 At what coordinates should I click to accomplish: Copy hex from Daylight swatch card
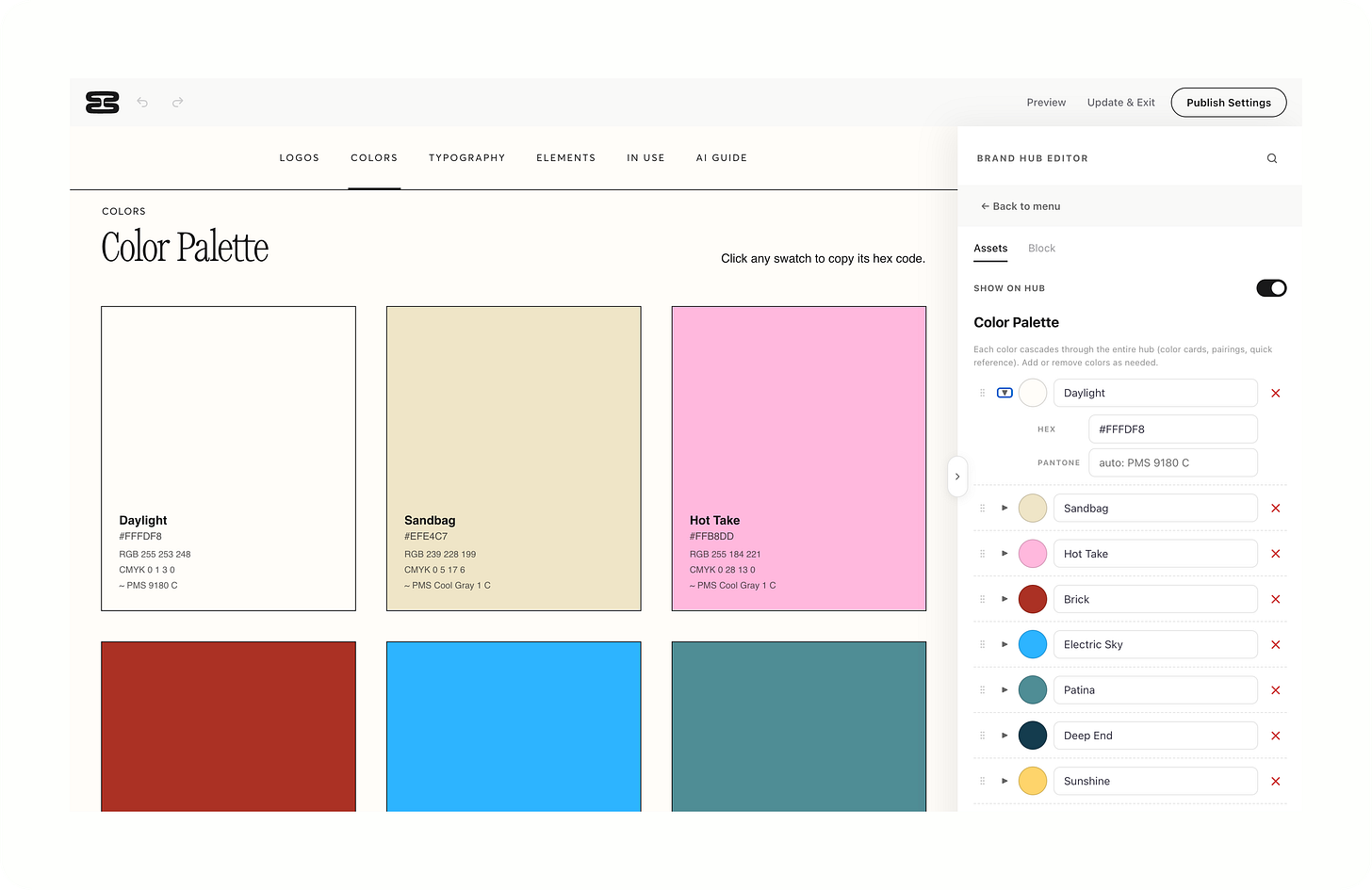(x=228, y=459)
